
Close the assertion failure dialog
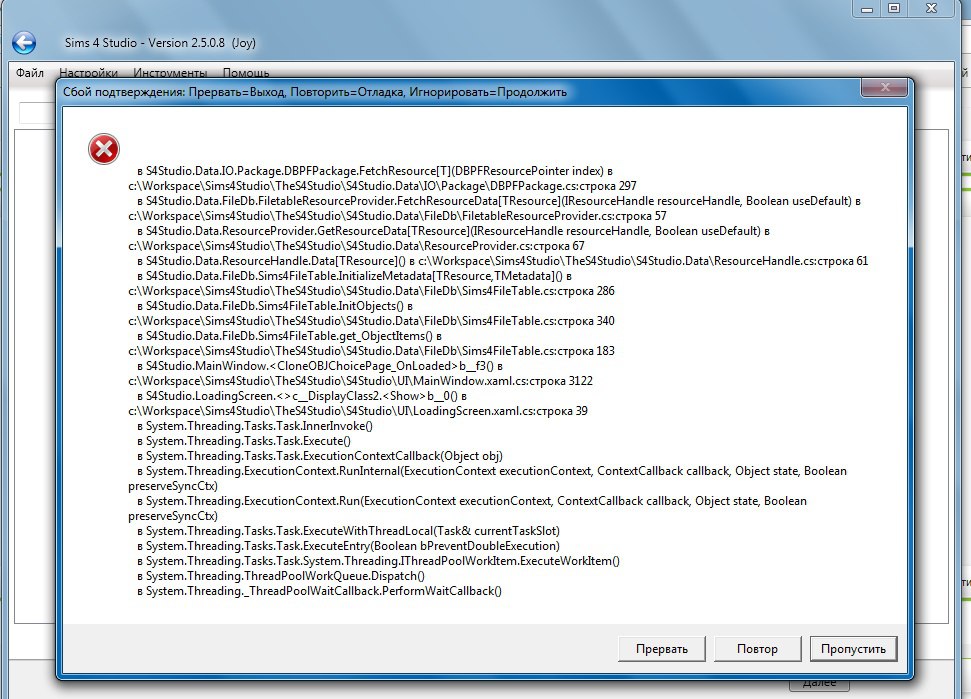pos(885,87)
